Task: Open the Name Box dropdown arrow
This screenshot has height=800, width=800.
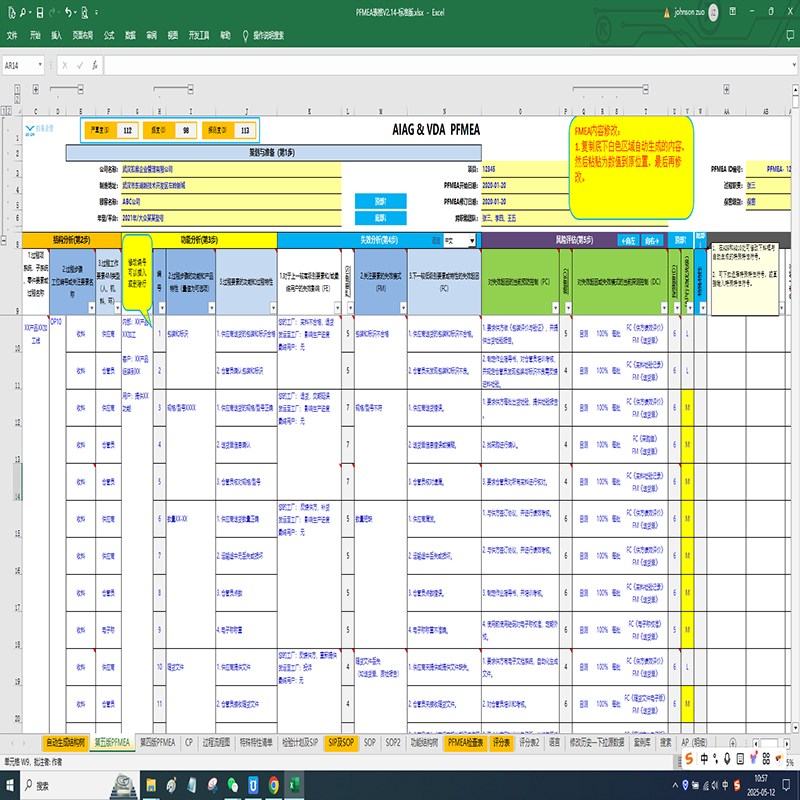Action: pos(40,65)
